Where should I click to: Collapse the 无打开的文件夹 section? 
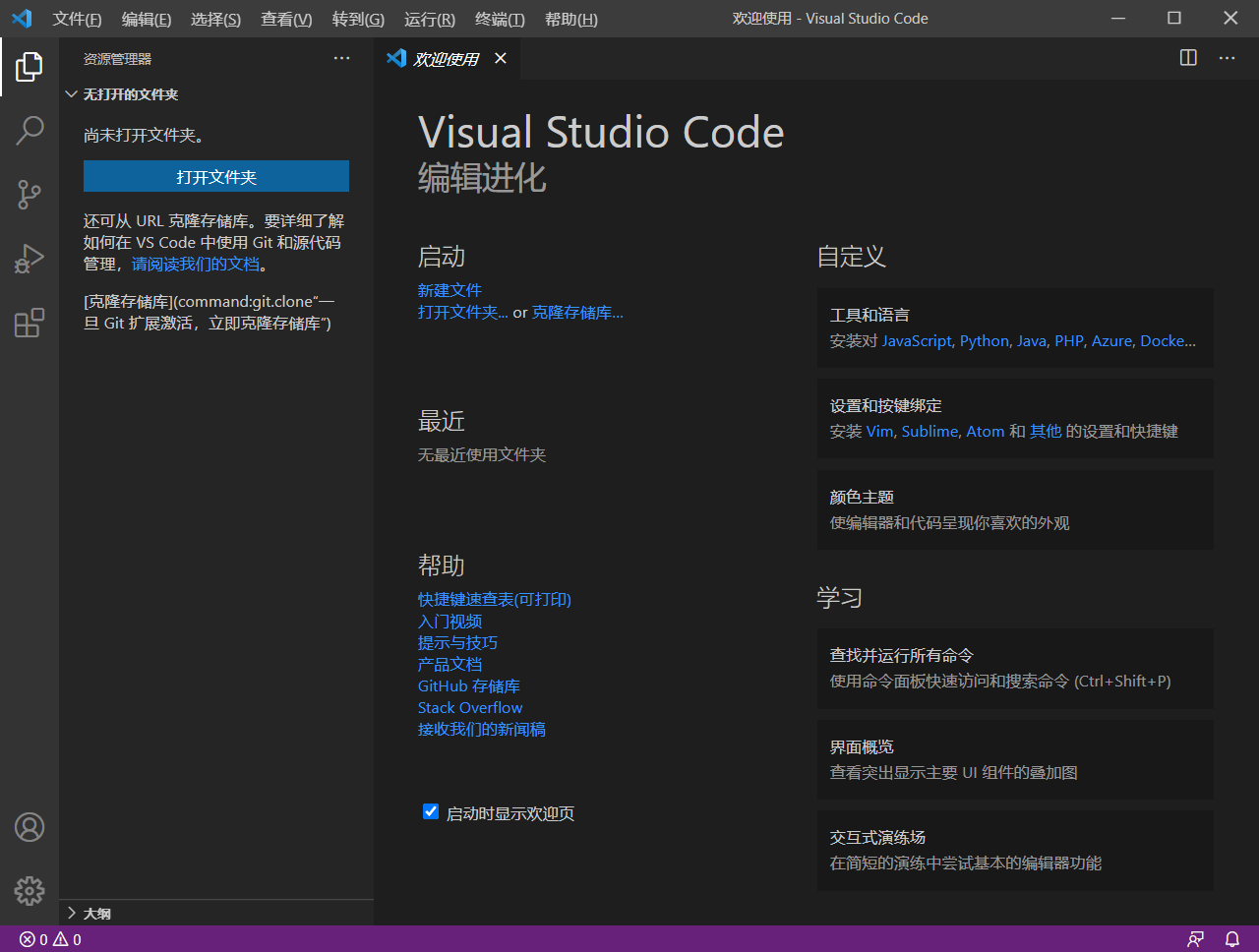click(216, 94)
